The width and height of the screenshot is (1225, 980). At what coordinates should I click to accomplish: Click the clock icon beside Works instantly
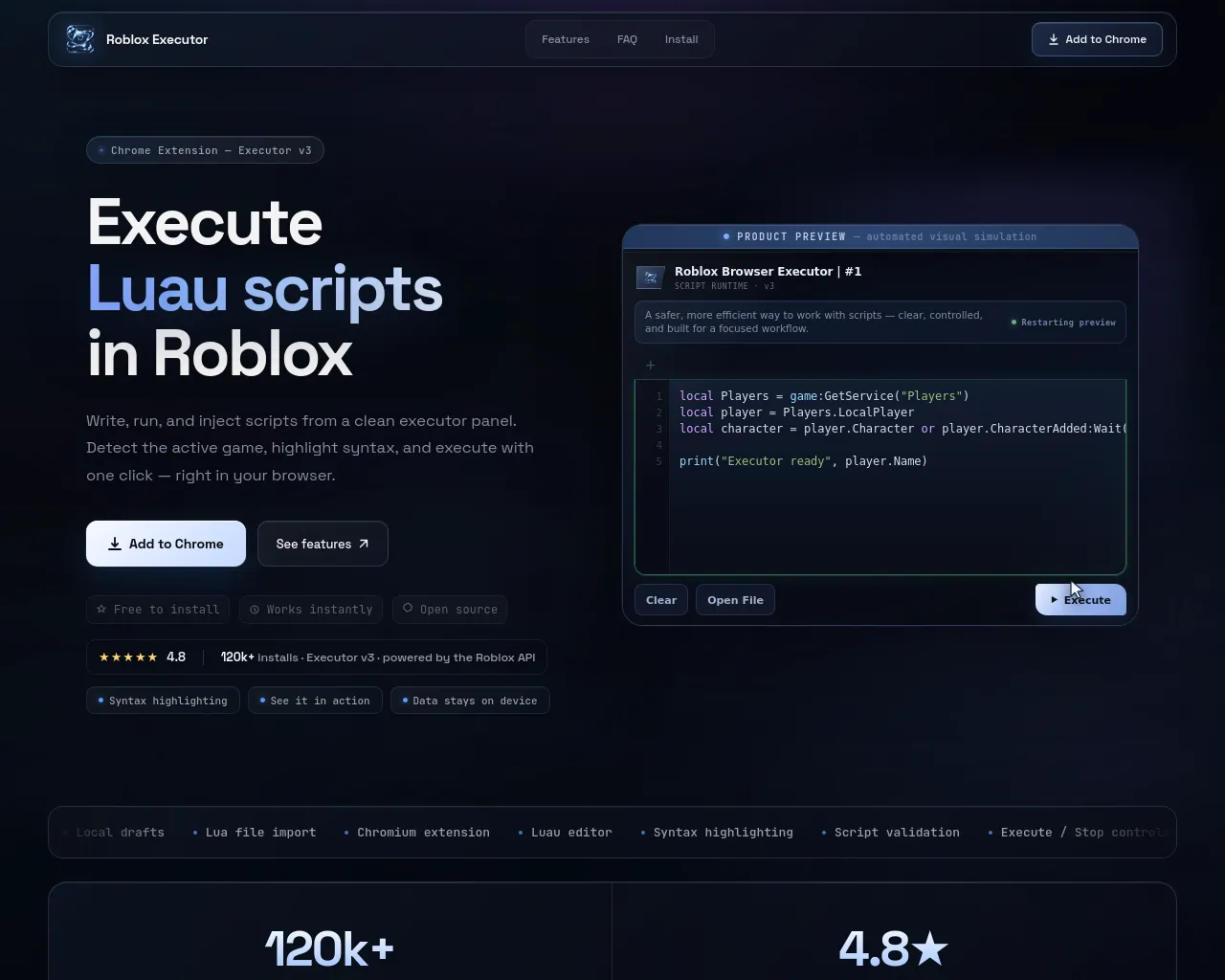(255, 610)
